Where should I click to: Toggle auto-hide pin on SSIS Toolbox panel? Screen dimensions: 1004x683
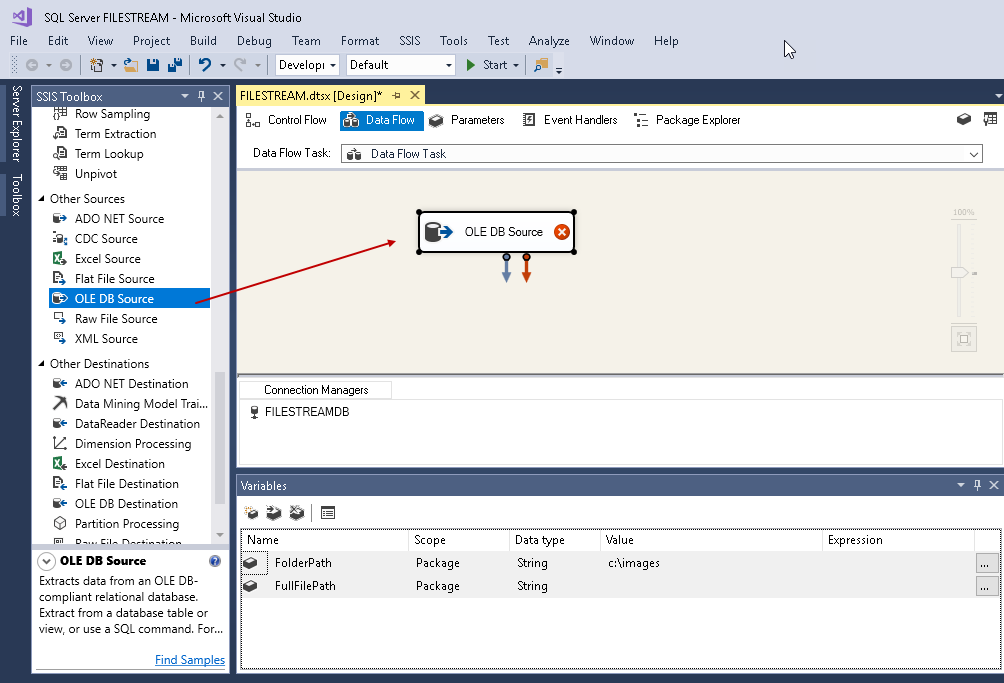(x=201, y=96)
